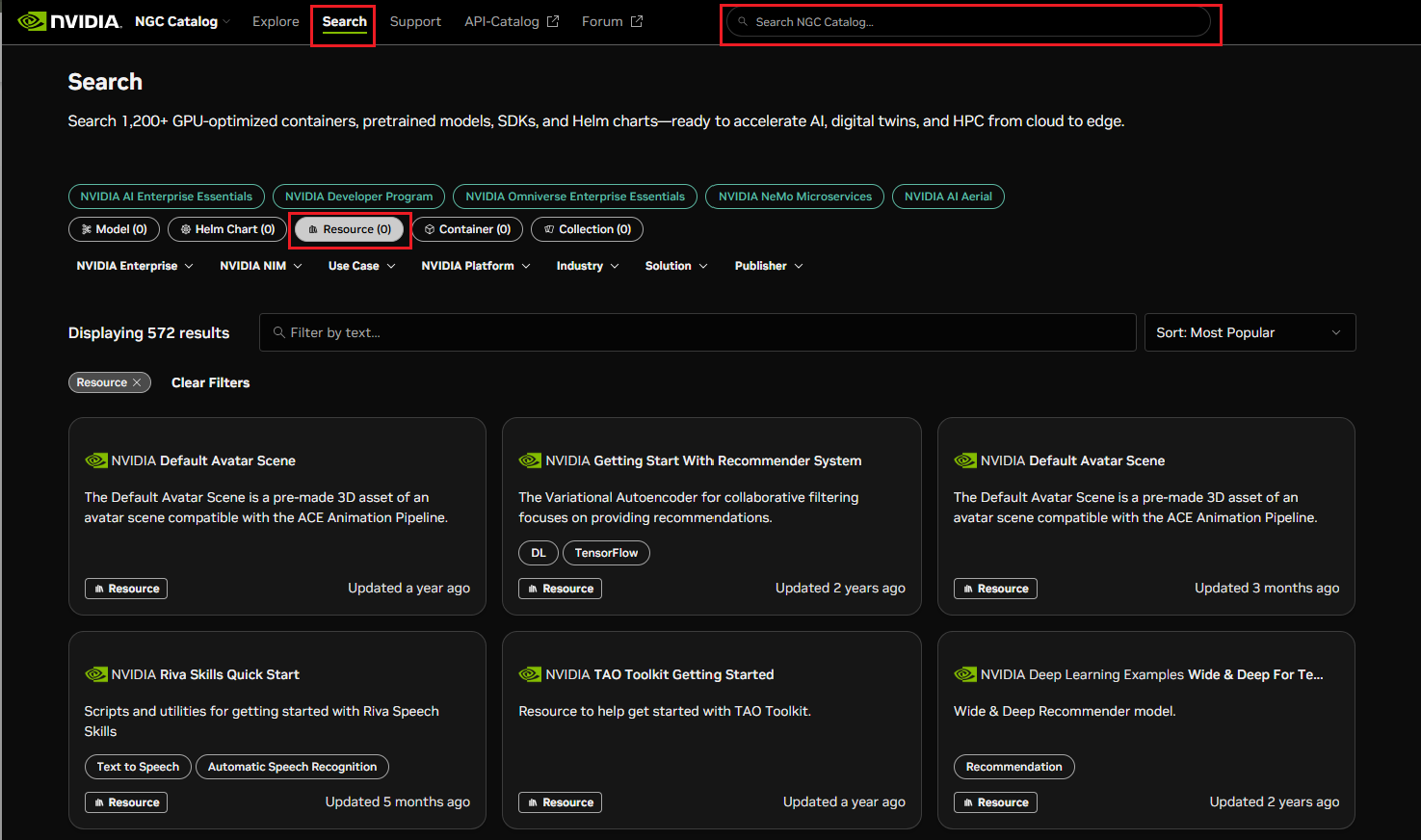This screenshot has height=840, width=1421.
Task: Select NVIDIA AI Aerial chip
Action: [x=948, y=197]
